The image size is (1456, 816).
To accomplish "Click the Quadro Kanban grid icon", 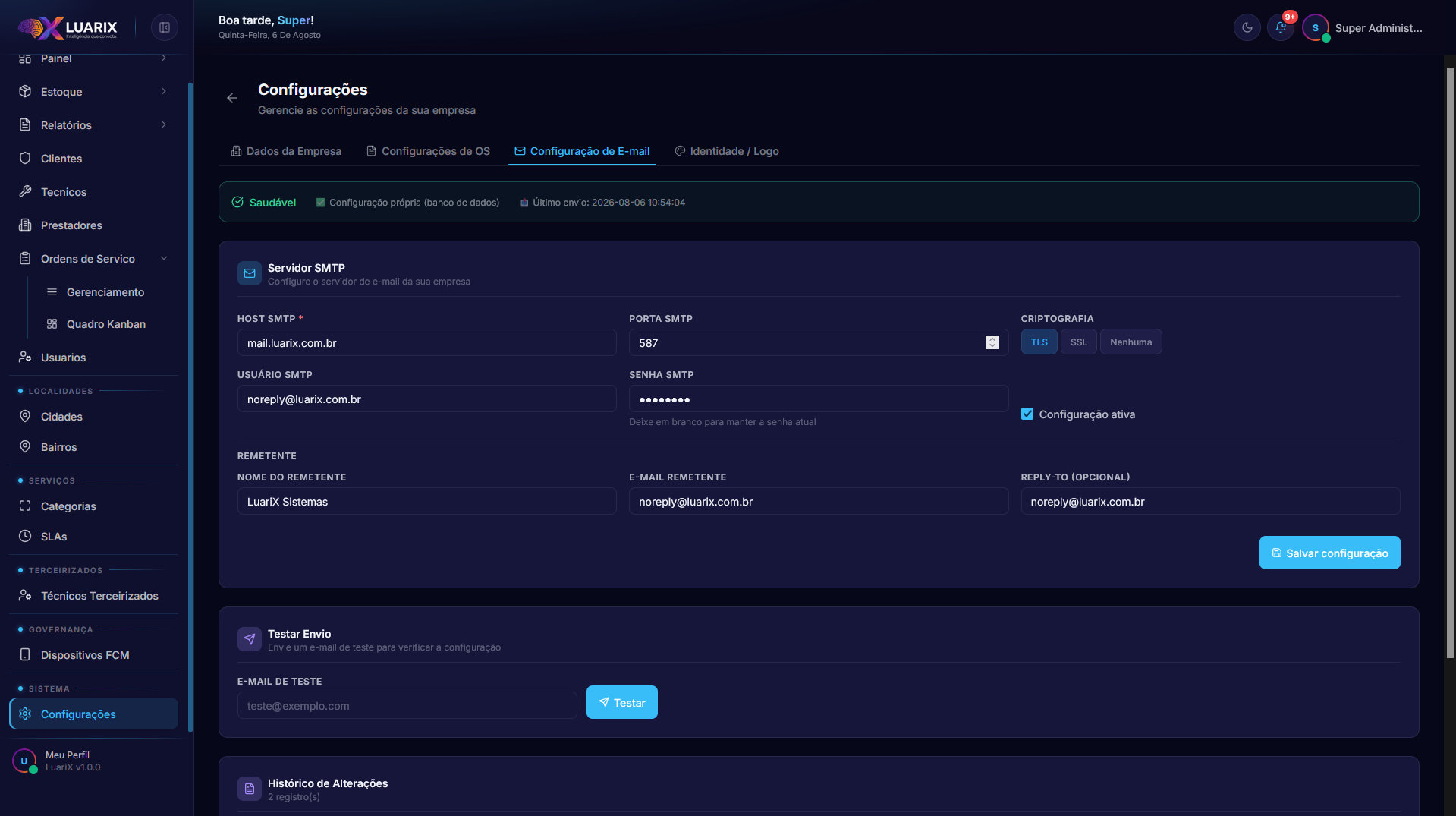I will tap(52, 324).
